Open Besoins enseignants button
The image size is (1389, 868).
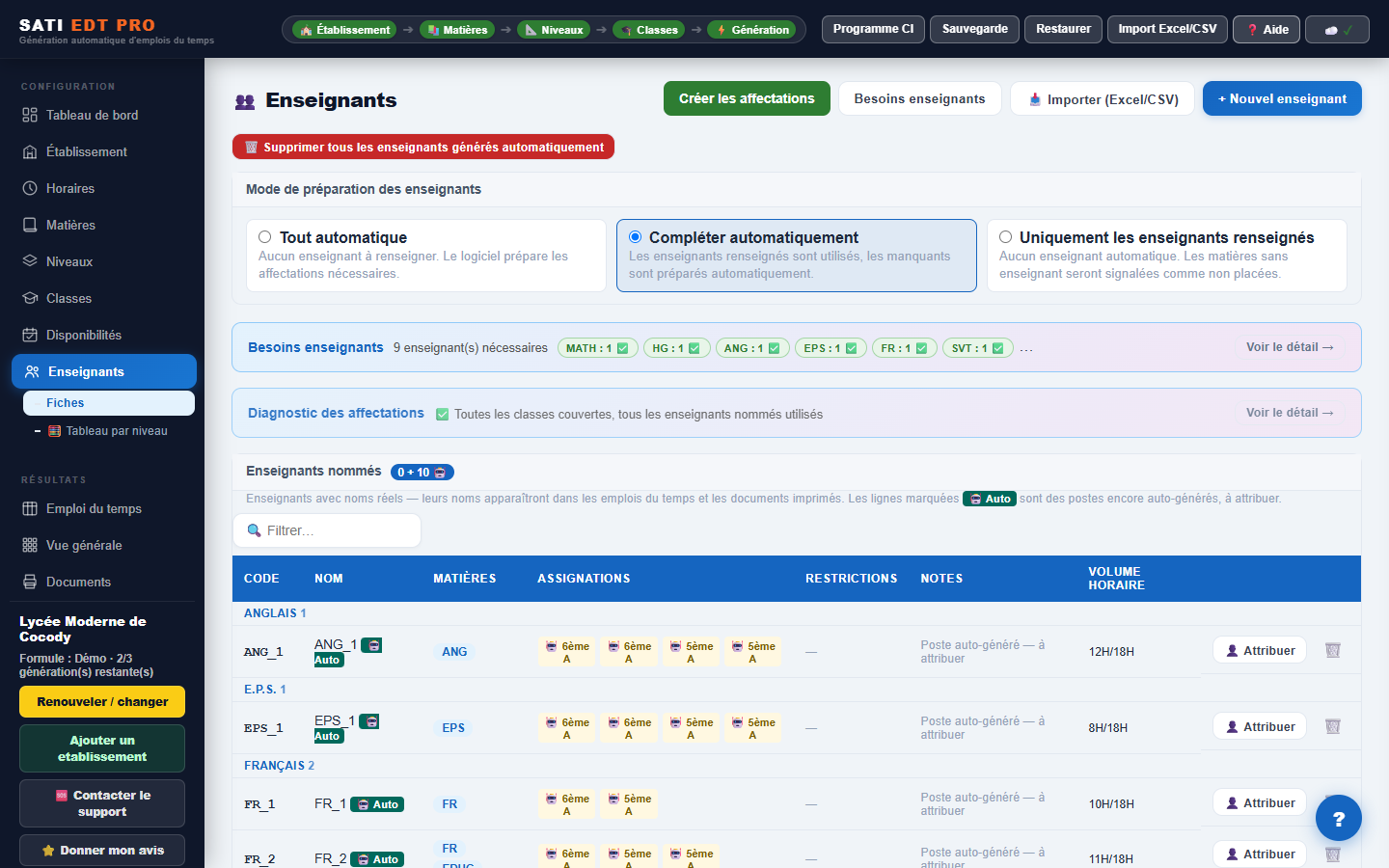(919, 98)
